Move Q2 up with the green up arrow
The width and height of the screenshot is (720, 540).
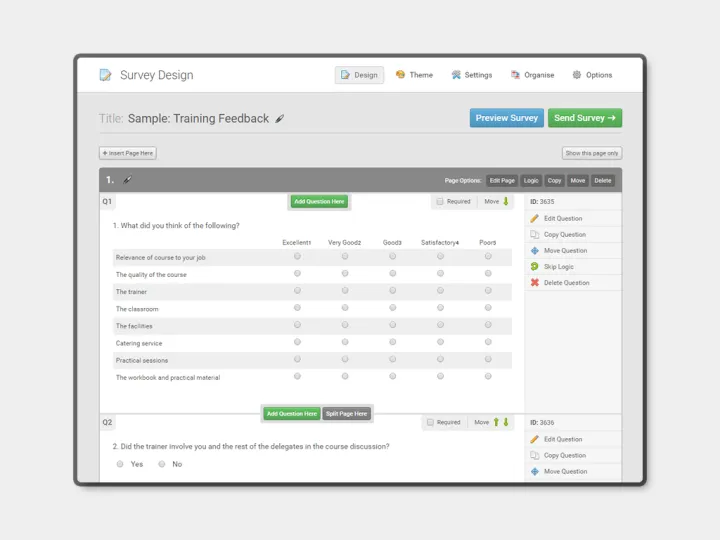(x=496, y=422)
